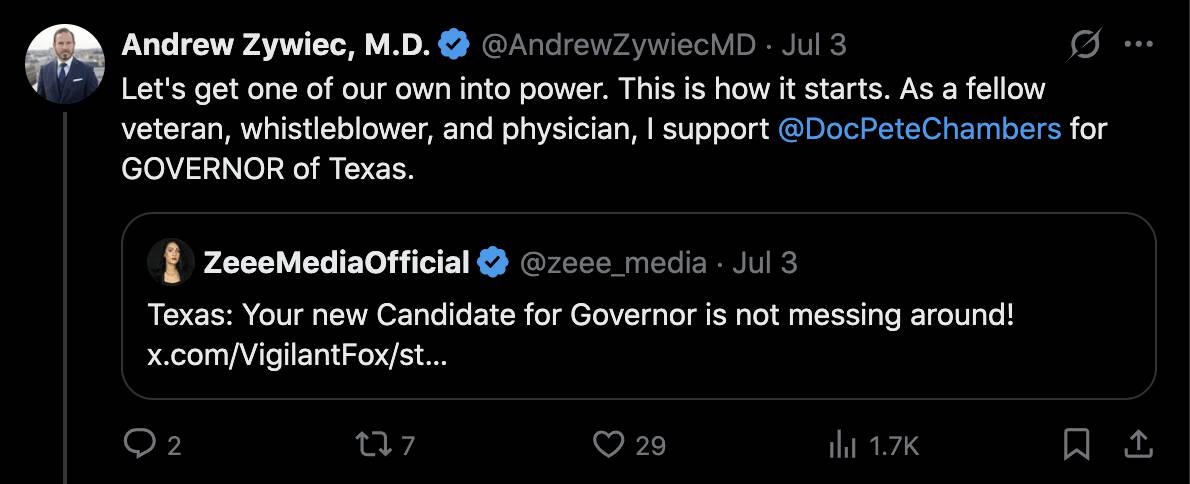
Task: Click the Andrew Zywiec, M.D. display name
Action: pyautogui.click(x=276, y=46)
